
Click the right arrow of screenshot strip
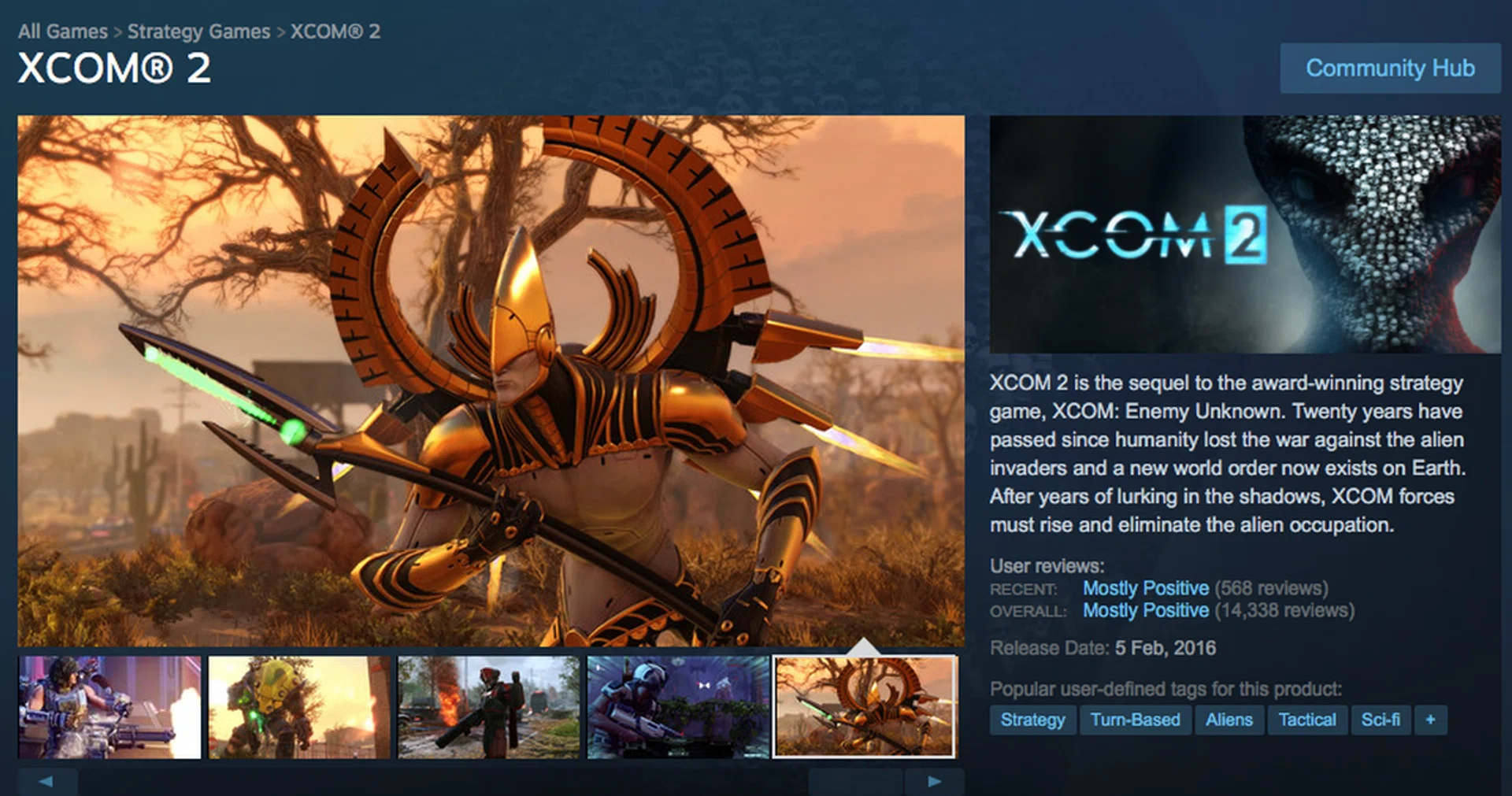934,782
